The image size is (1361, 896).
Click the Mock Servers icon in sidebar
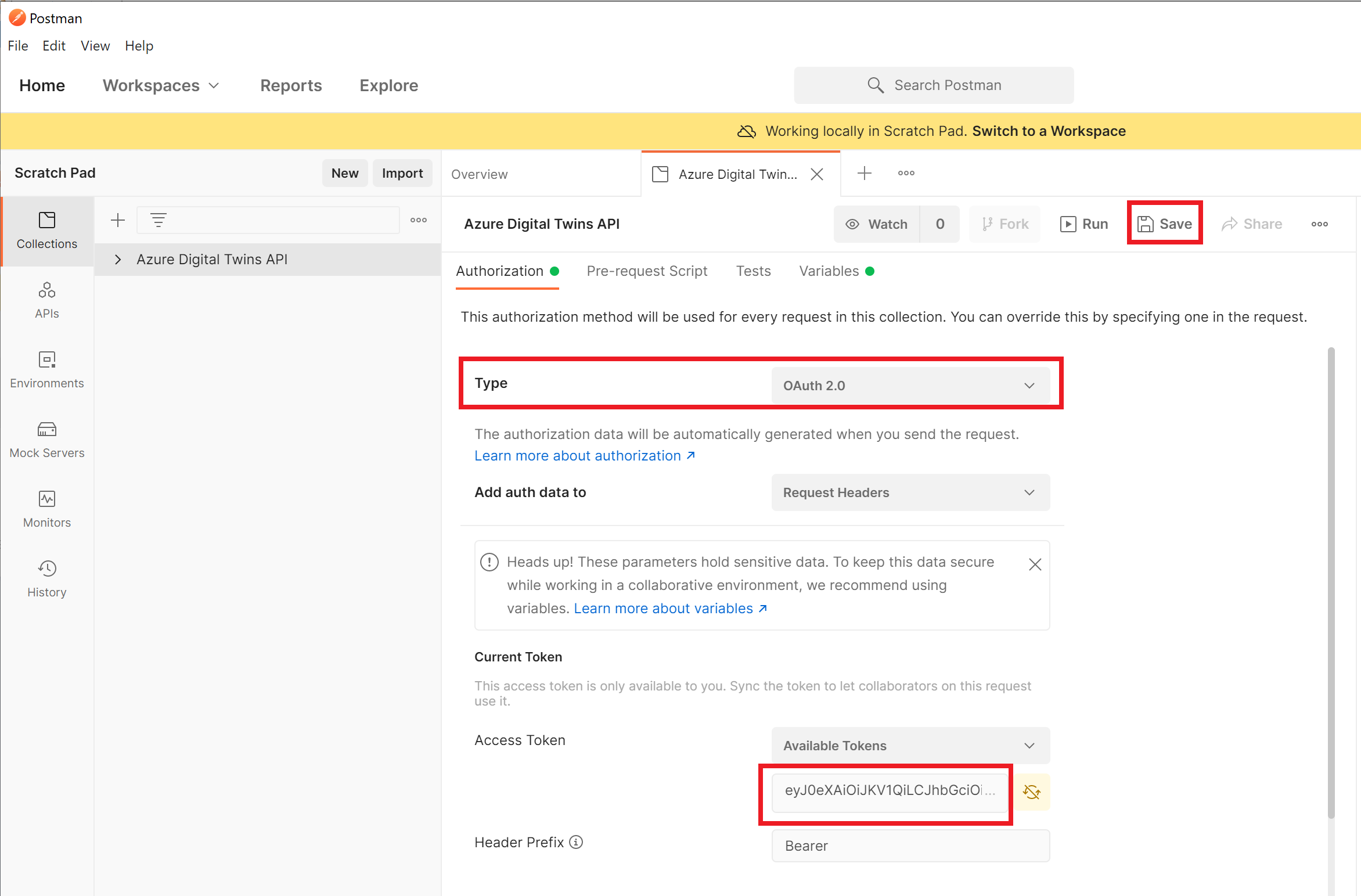click(46, 430)
